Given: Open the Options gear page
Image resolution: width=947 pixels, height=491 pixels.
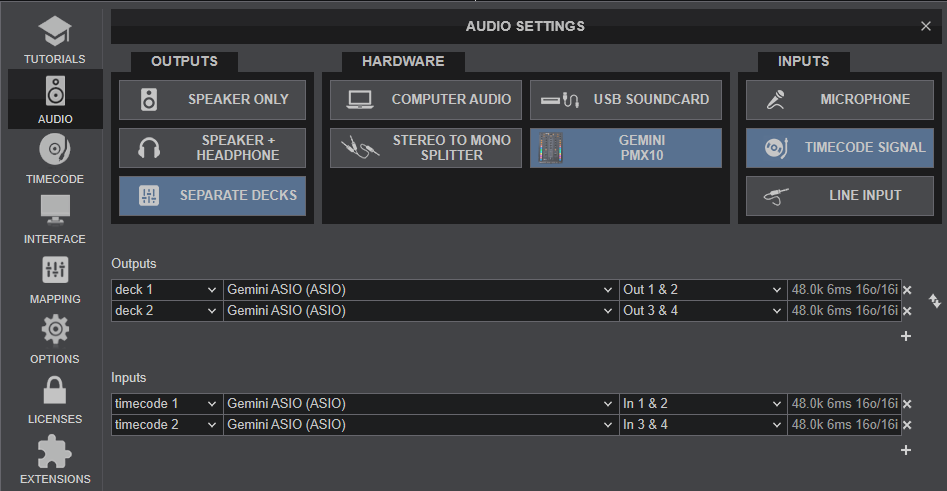Looking at the screenshot, I should (54, 340).
